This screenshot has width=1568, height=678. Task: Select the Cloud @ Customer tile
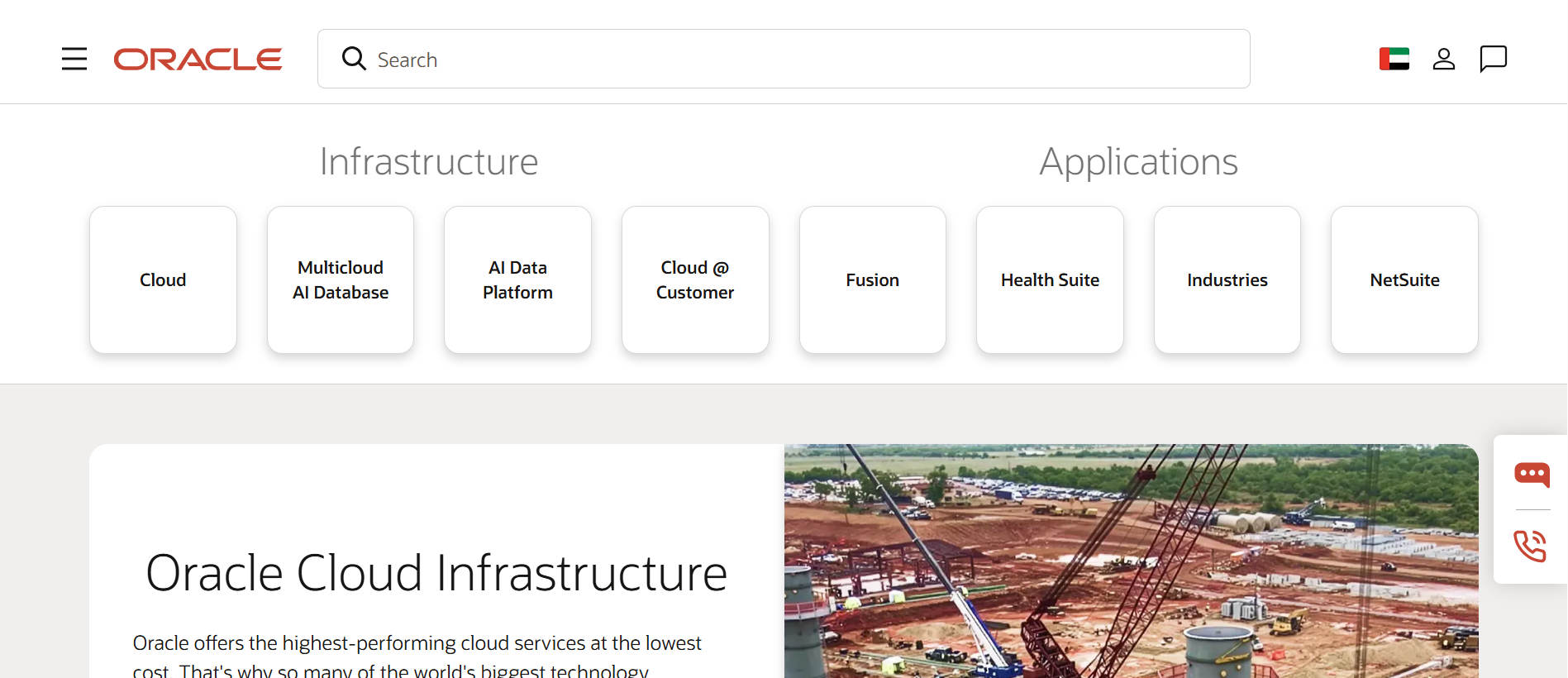695,280
